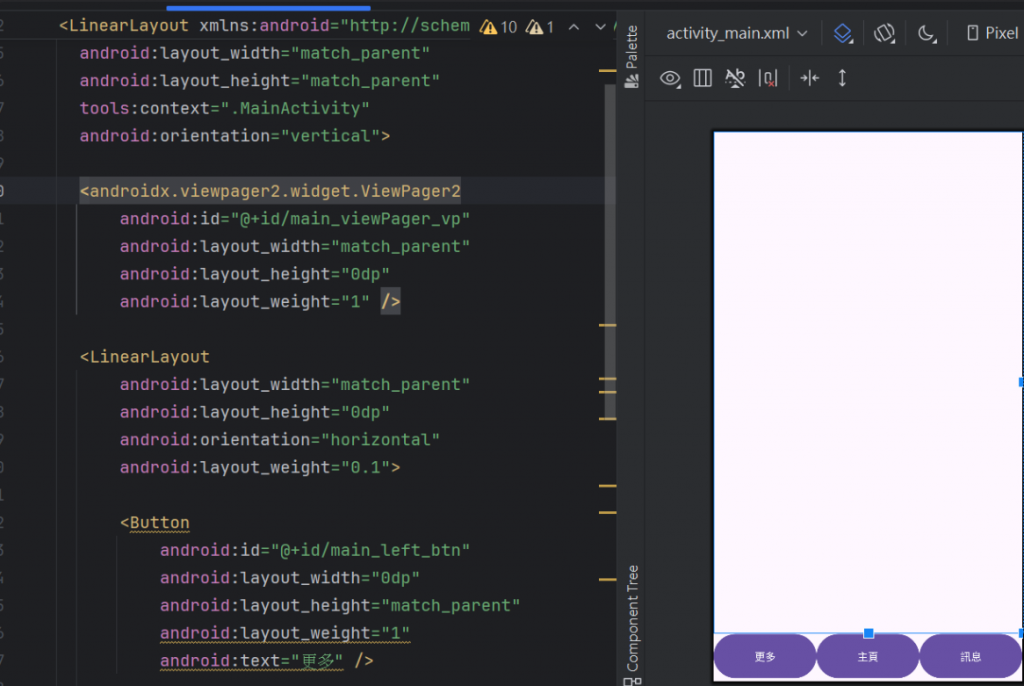Screen dimensions: 1024x686
Task: Click android:layout_width="0dp" line
Action: pos(290,578)
